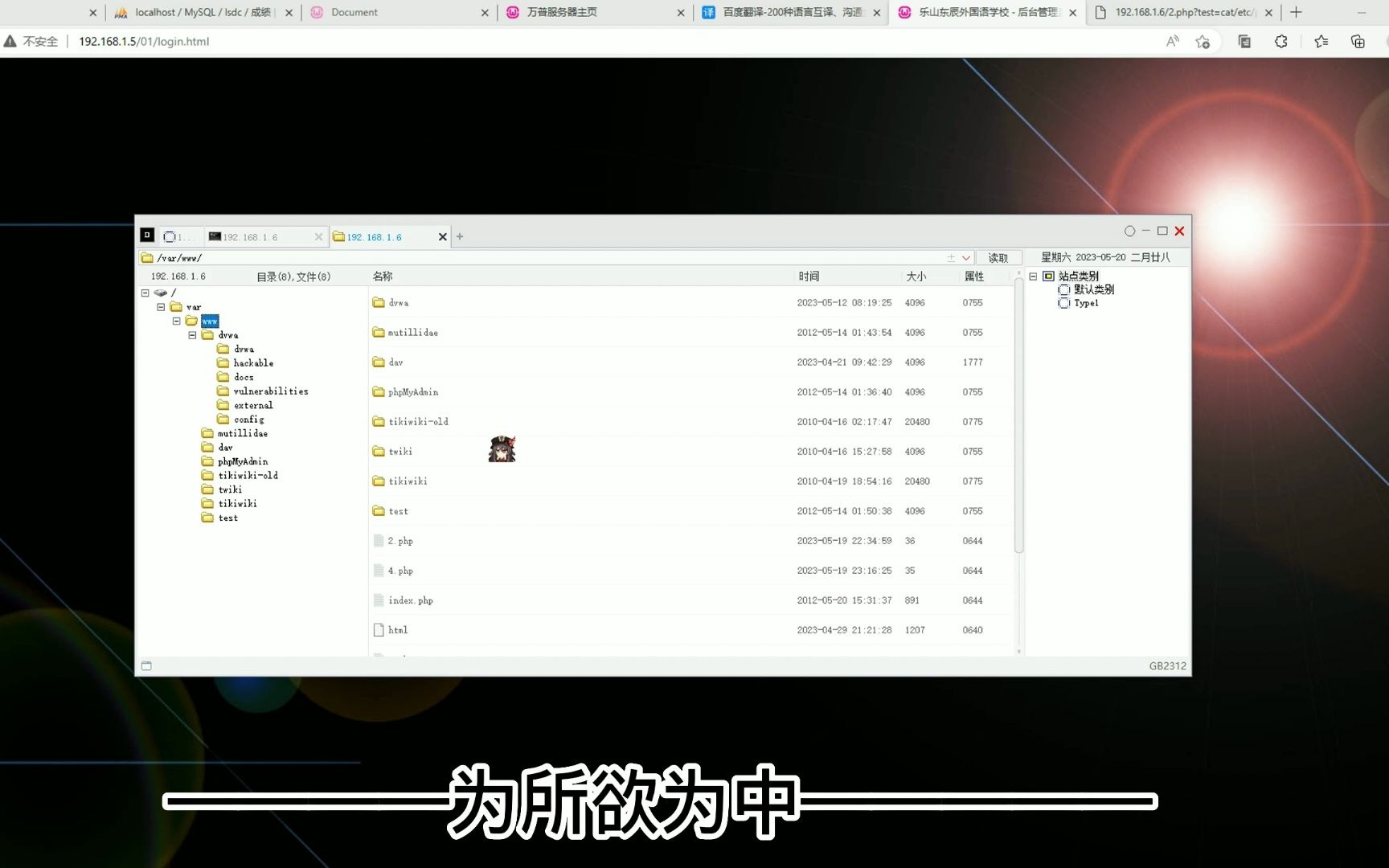Collapse the www folder node

[x=177, y=321]
